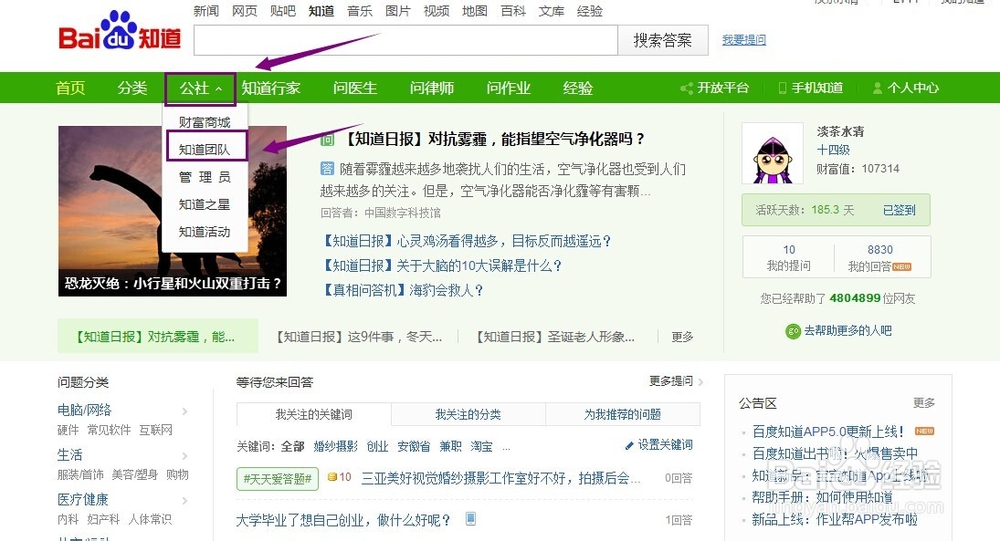
Task: Click the 已签到 button
Action: pos(899,210)
